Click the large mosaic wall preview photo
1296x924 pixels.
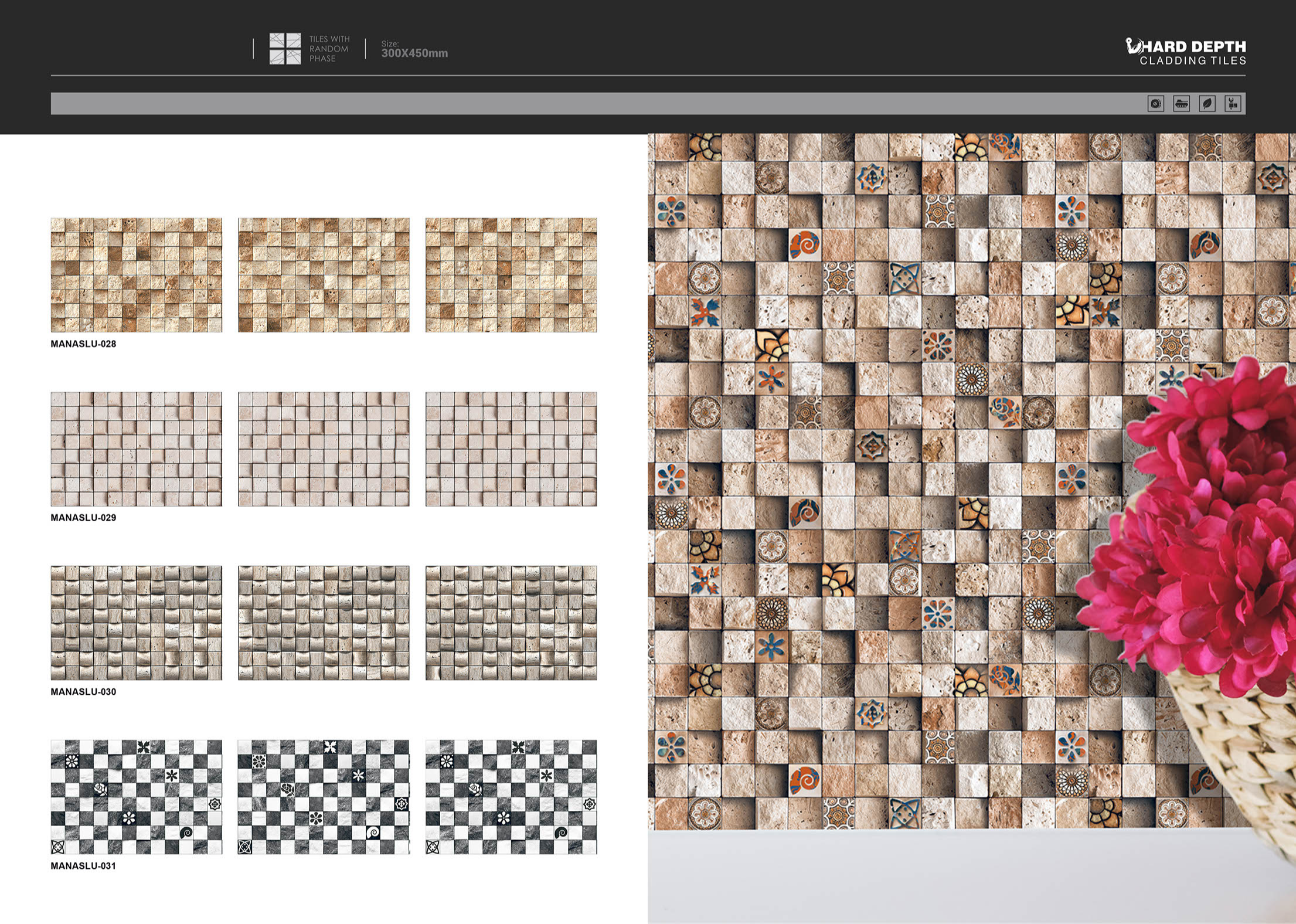972,529
